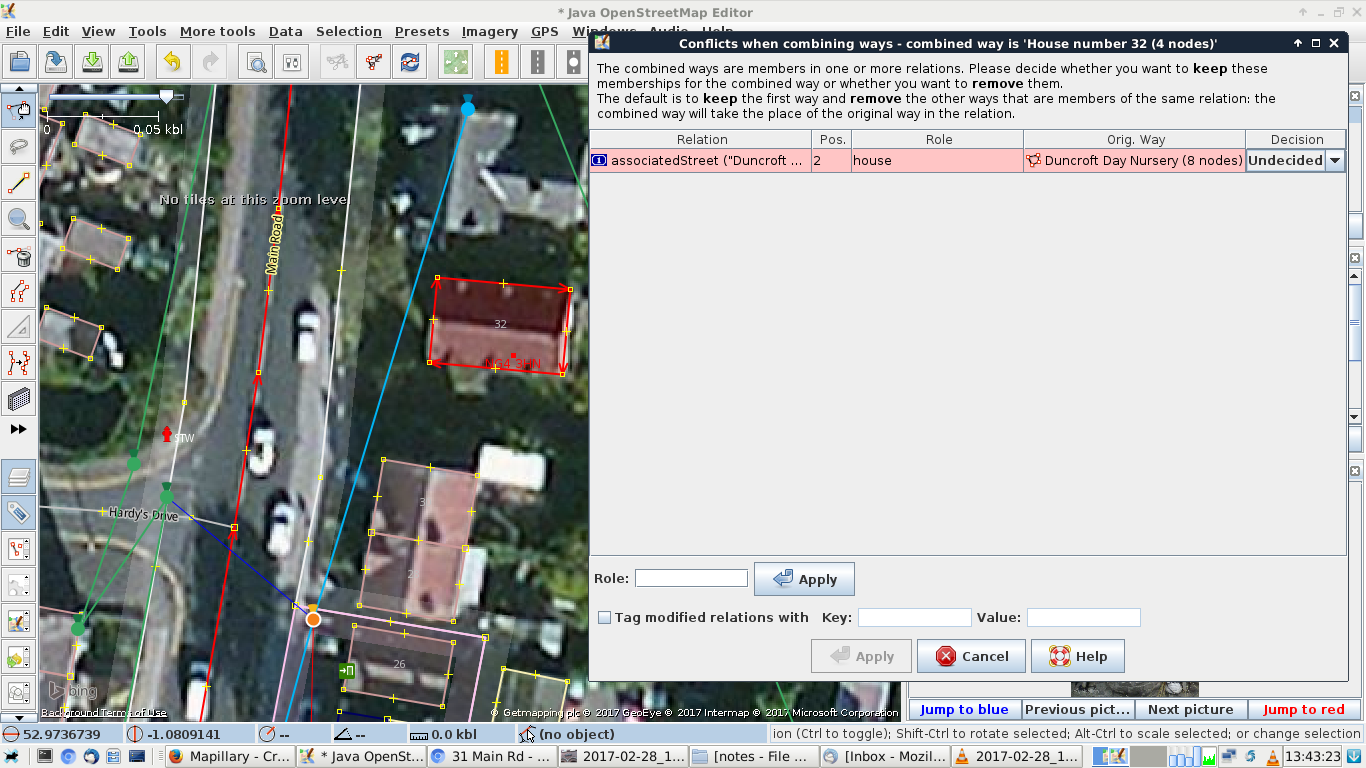
Task: Activate the Delete mode tool
Action: point(19,255)
